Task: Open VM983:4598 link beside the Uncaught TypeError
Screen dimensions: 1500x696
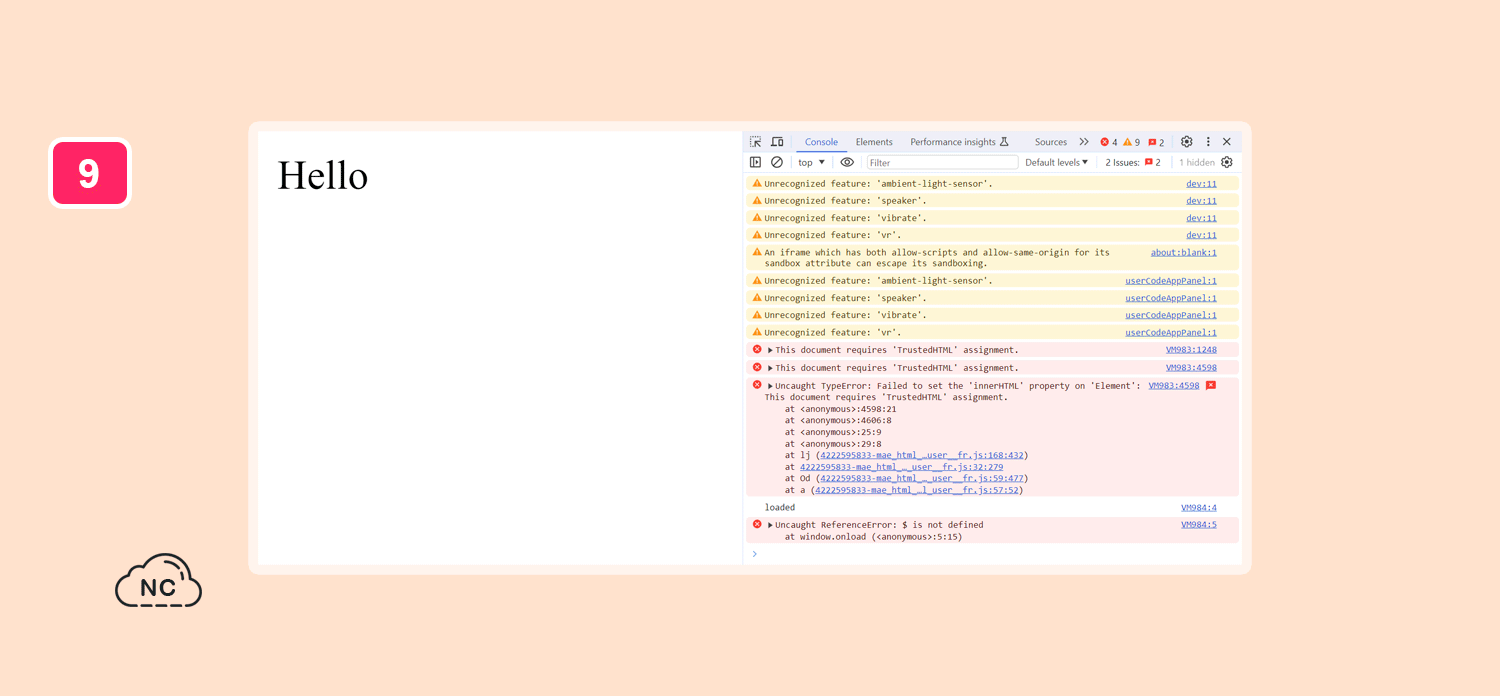Action: (x=1174, y=386)
